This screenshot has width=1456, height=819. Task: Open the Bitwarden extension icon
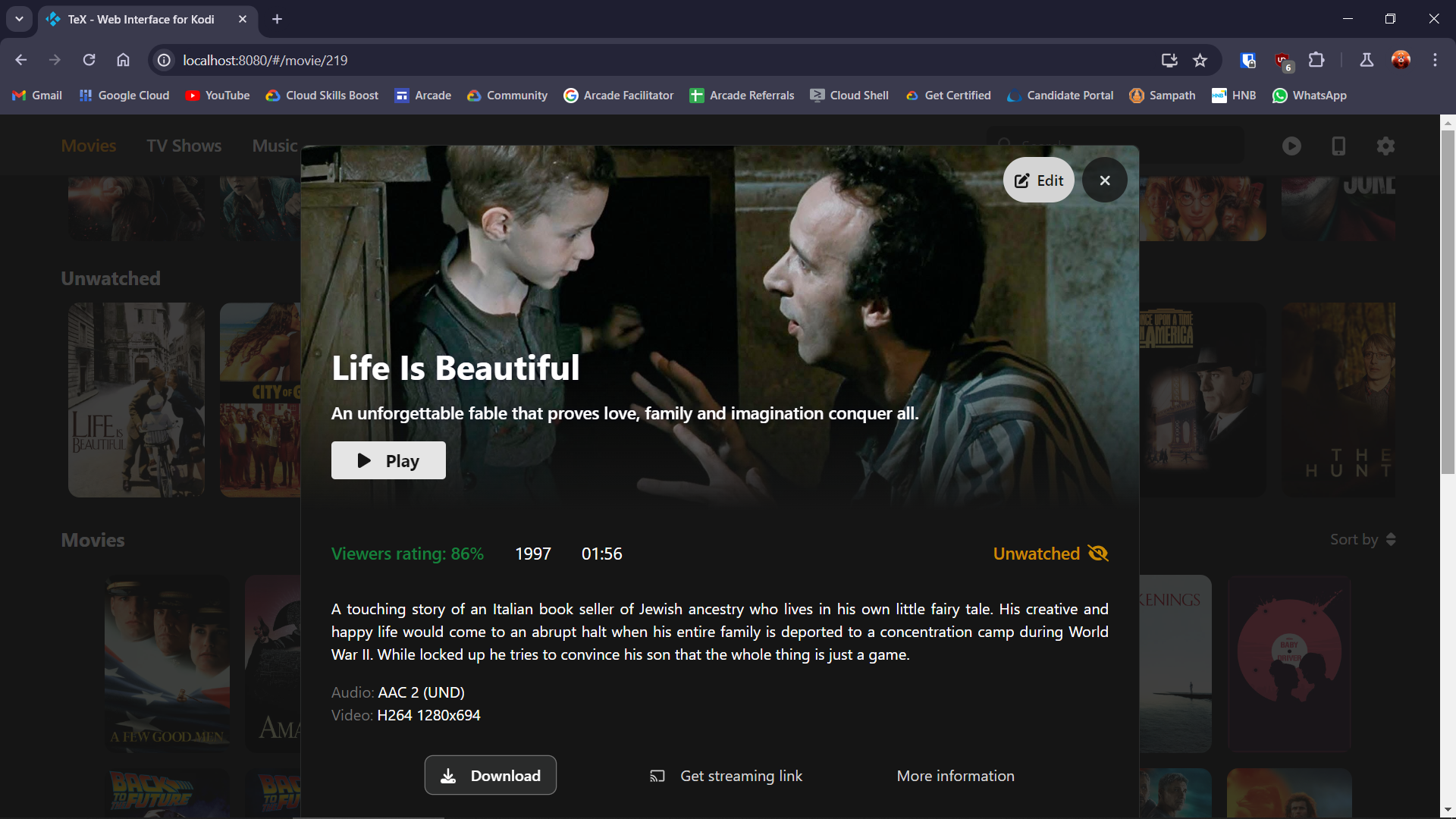click(1248, 60)
